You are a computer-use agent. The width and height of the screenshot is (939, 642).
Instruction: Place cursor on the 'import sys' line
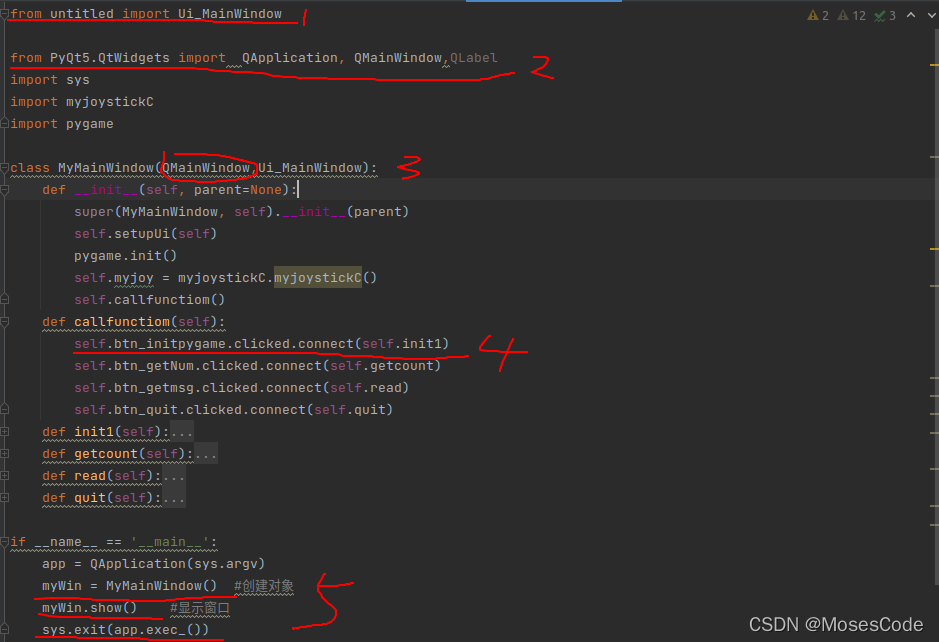[50, 80]
